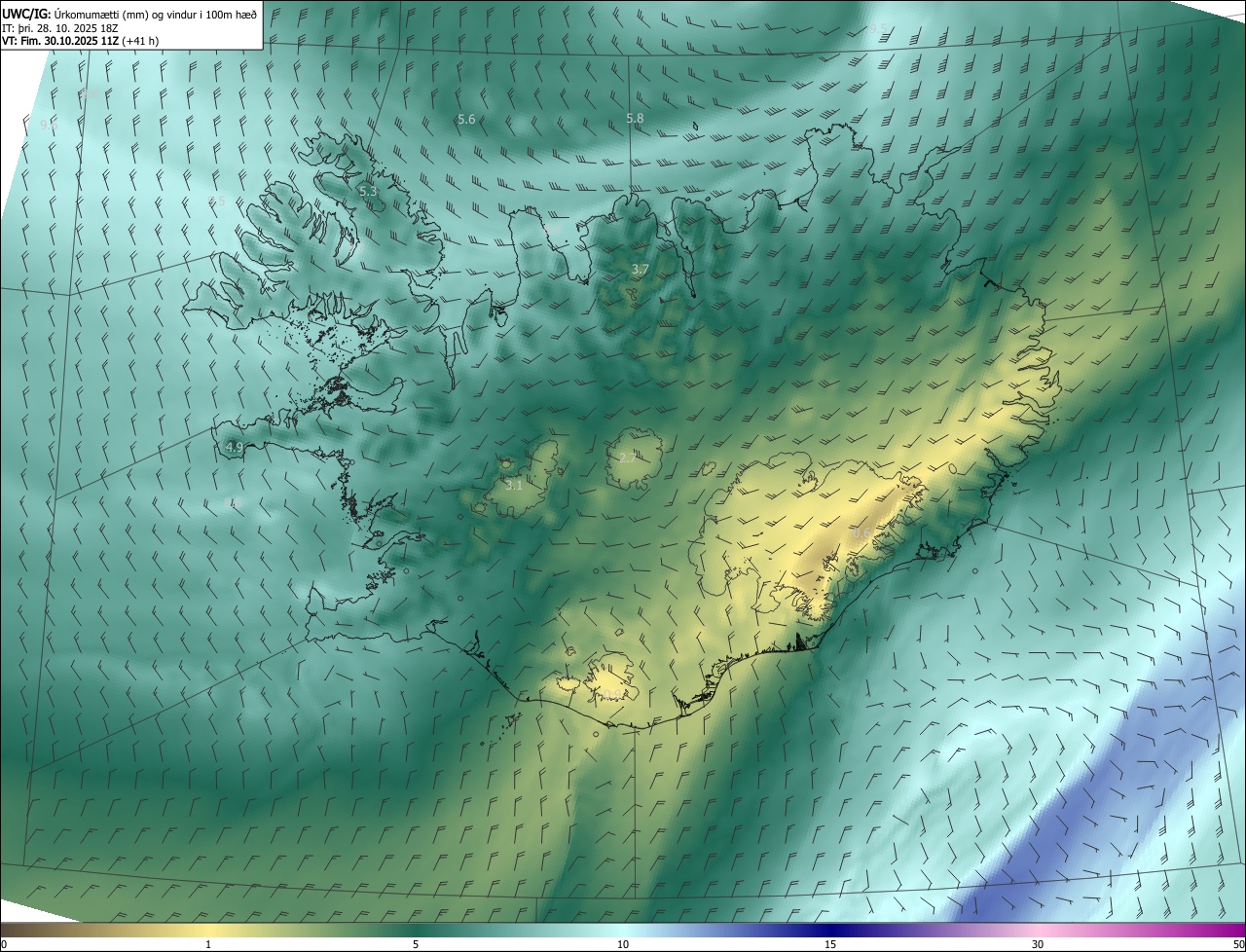Click the '3.1' value label on the glacier
The width and height of the screenshot is (1246, 952).
pos(514,484)
